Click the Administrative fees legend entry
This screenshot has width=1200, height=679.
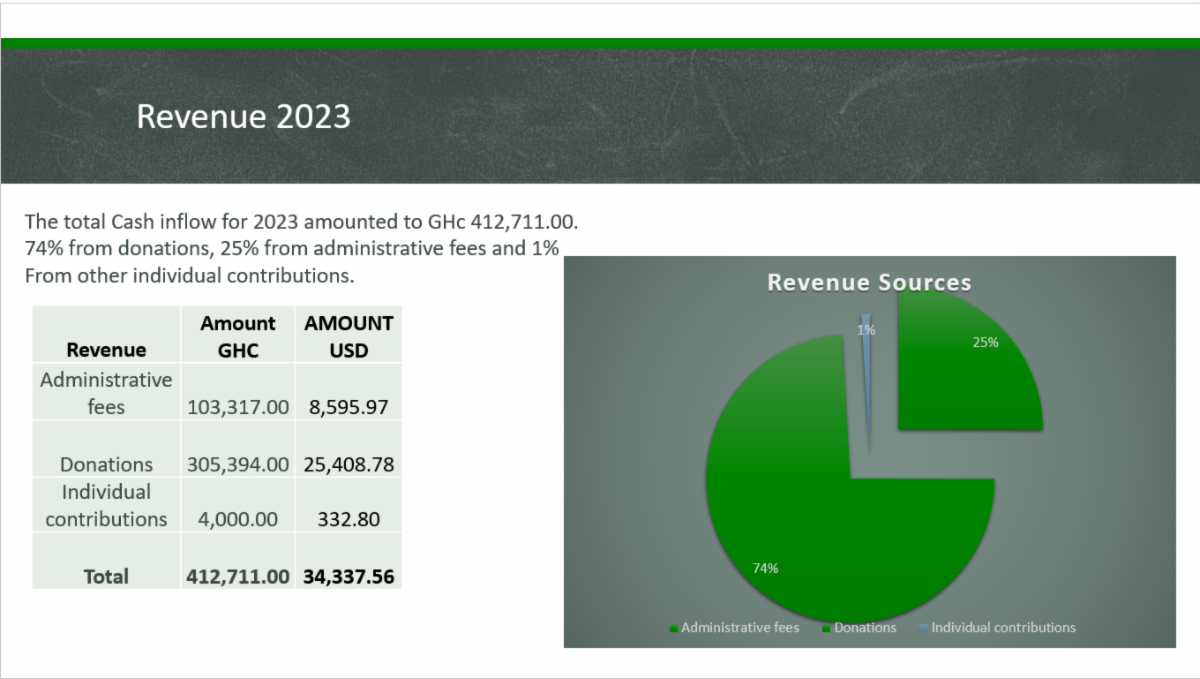tap(739, 628)
